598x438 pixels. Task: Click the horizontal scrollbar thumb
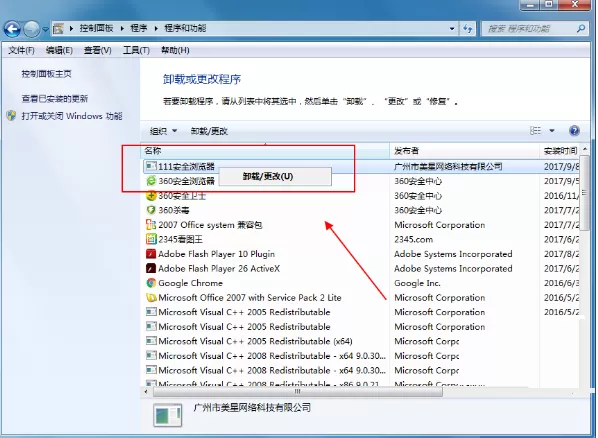[x=297, y=392]
